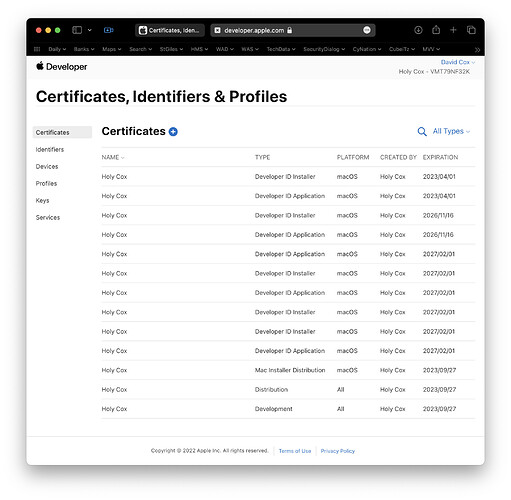511x500 pixels.
Task: Show hidden bookmarks with double chevron
Action: (x=477, y=49)
